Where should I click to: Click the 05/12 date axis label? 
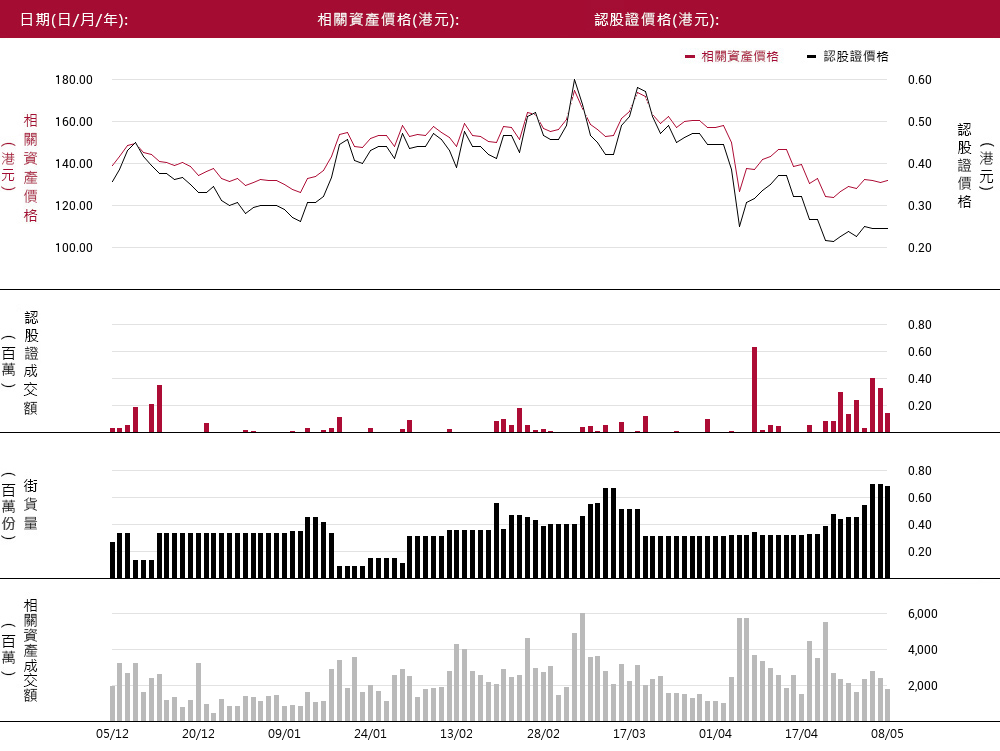[112, 734]
